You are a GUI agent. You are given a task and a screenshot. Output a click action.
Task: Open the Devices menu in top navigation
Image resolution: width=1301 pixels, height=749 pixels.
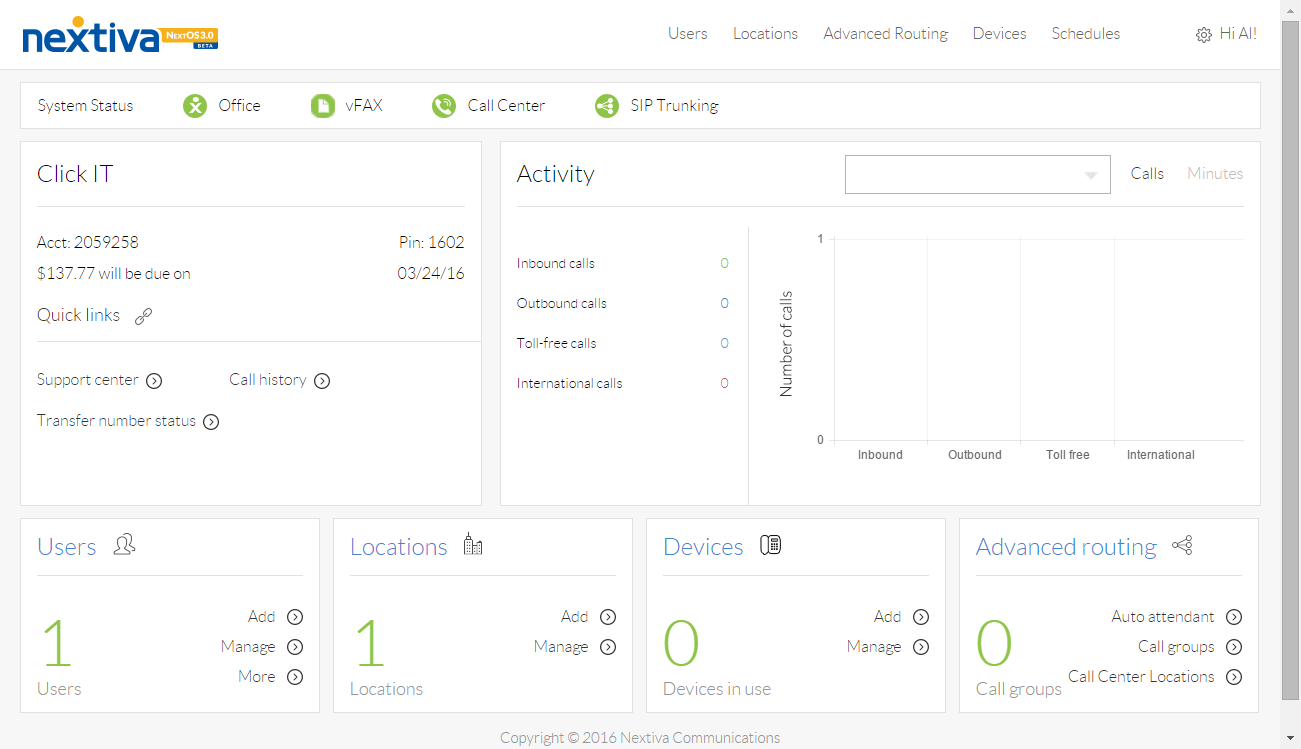coord(1000,34)
